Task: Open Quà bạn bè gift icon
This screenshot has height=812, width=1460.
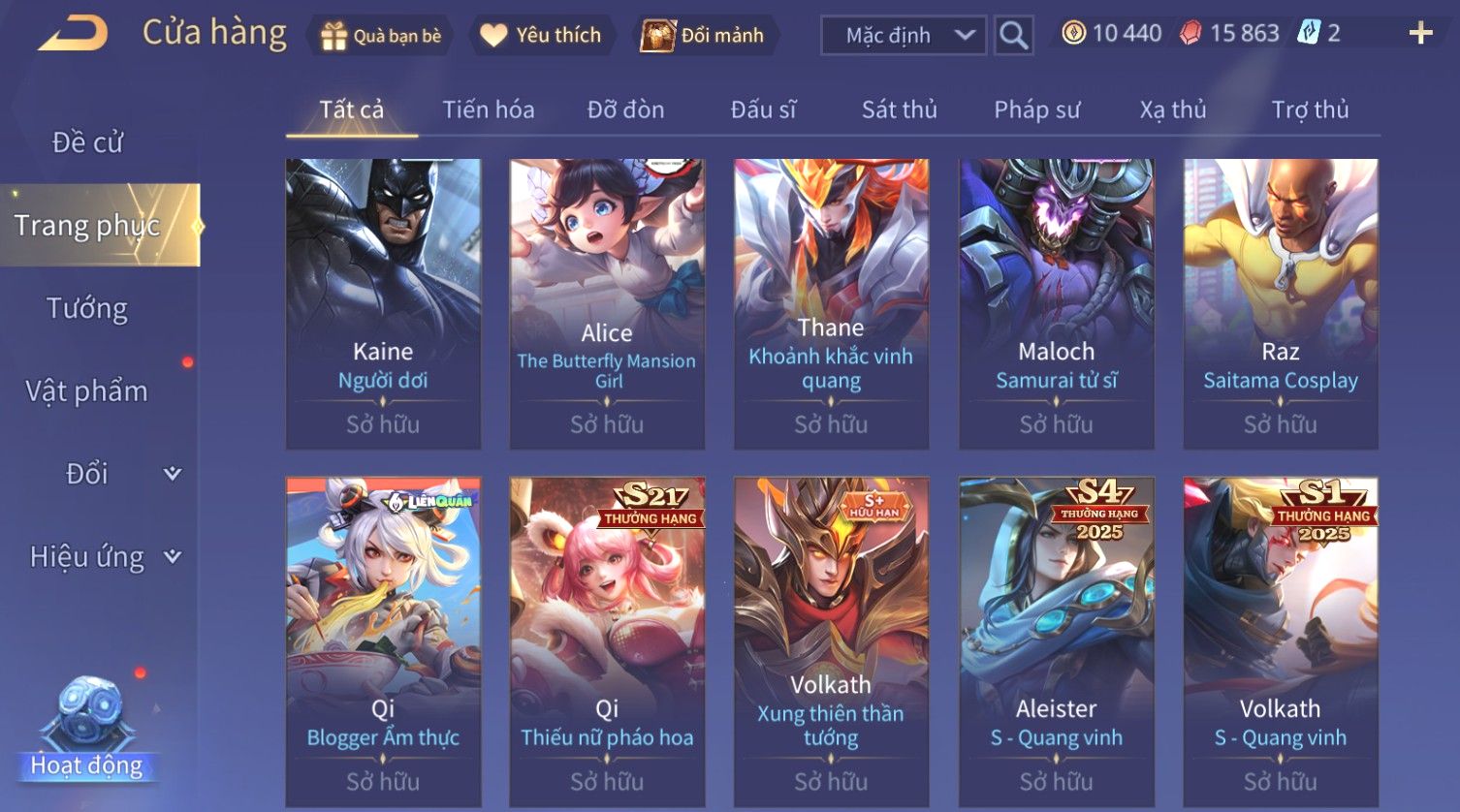Action: click(333, 36)
